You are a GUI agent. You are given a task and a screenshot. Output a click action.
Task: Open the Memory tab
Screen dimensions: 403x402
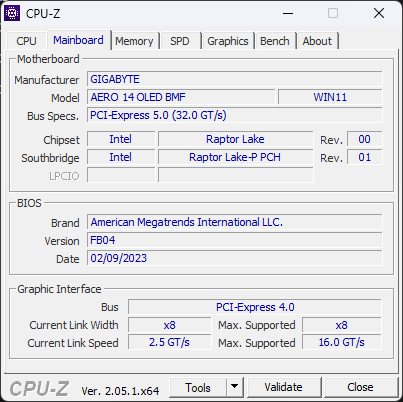pos(134,41)
